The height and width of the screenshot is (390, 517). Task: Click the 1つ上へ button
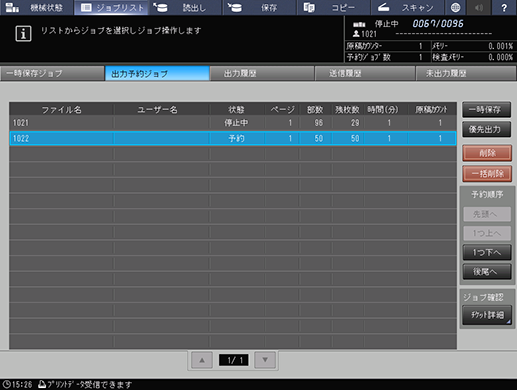tap(487, 233)
